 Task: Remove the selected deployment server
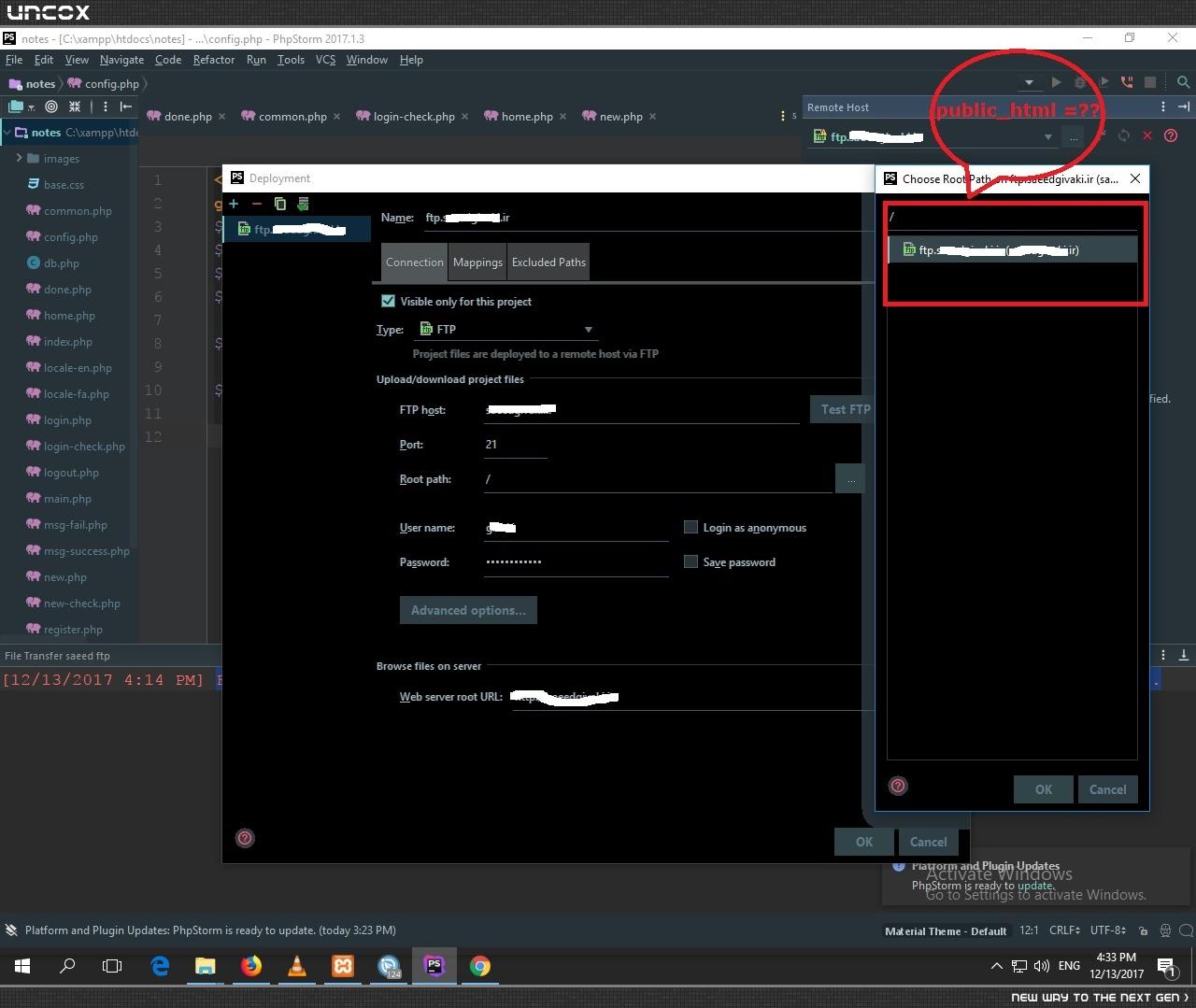click(x=257, y=204)
